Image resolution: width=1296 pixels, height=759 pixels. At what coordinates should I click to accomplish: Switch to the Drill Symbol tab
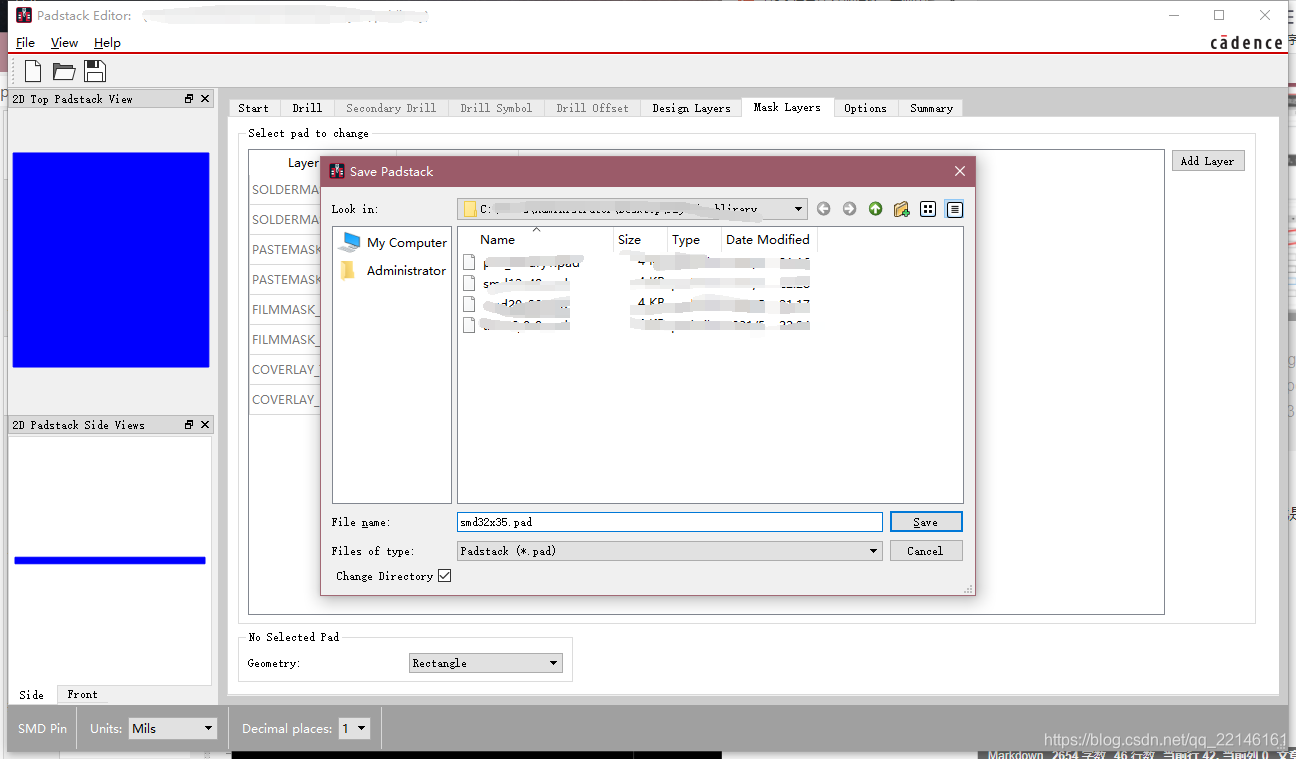(x=496, y=107)
